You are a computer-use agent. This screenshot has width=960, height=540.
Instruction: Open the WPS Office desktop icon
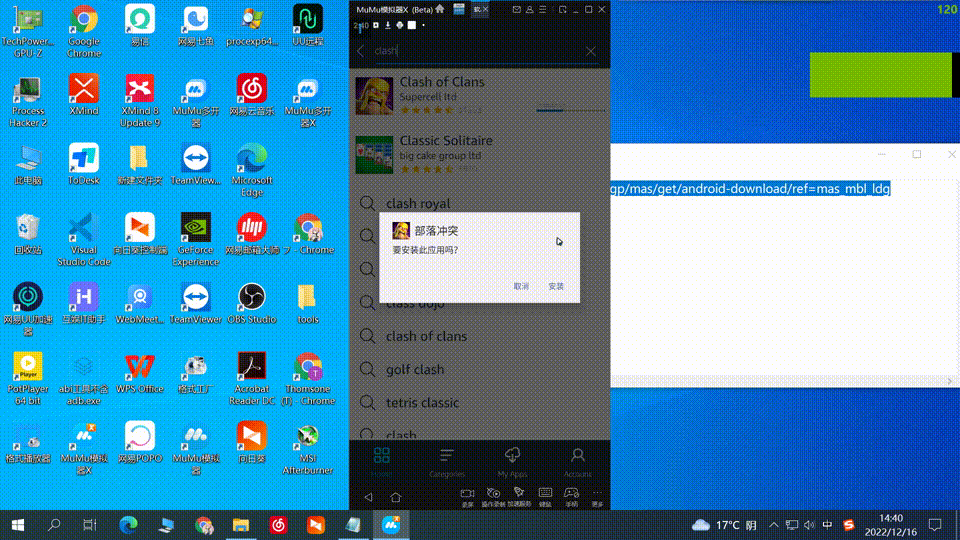tap(140, 372)
